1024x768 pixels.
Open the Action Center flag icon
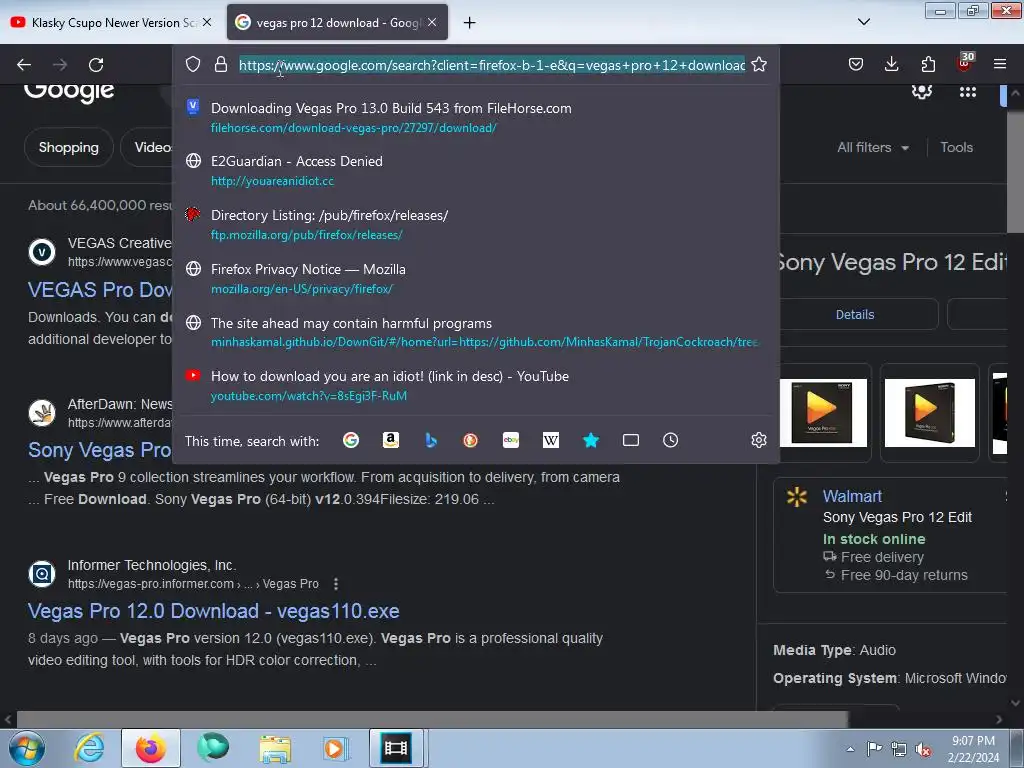tap(874, 749)
